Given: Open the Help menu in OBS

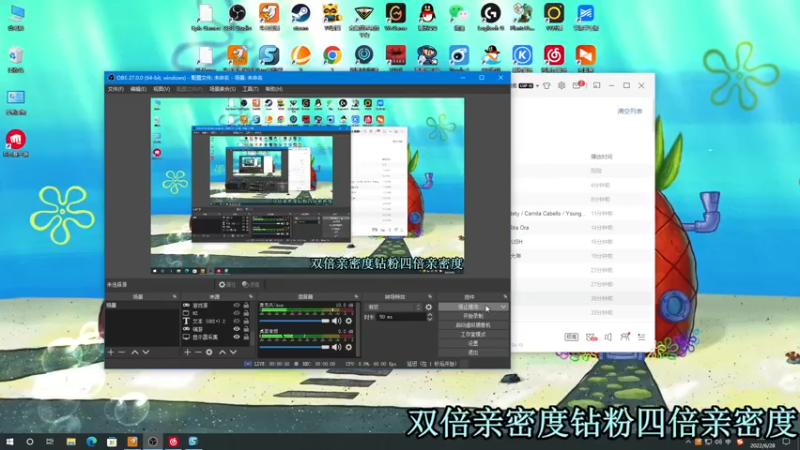Looking at the screenshot, I should [274, 89].
